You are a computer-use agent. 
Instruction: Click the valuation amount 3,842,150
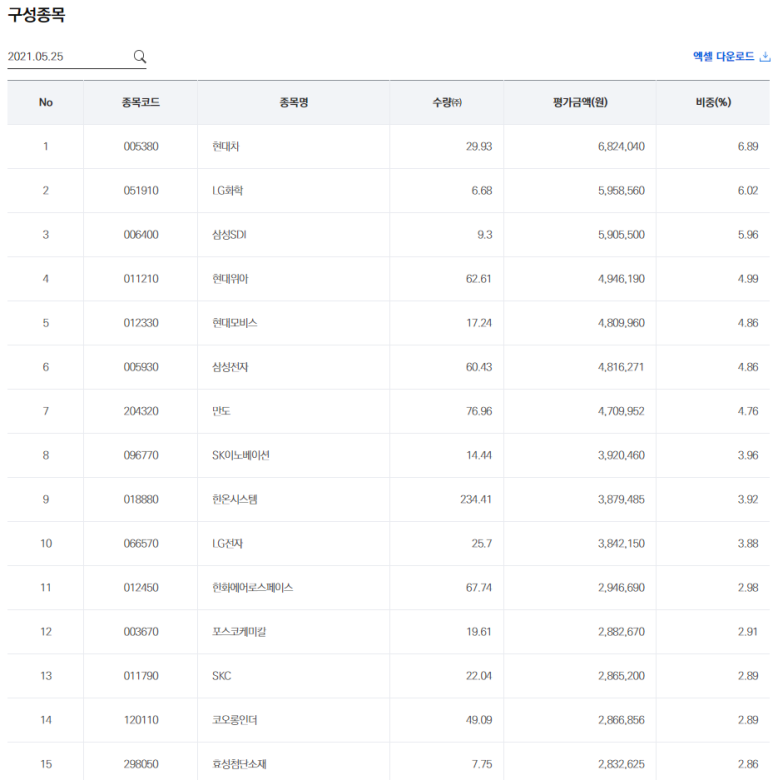point(621,544)
